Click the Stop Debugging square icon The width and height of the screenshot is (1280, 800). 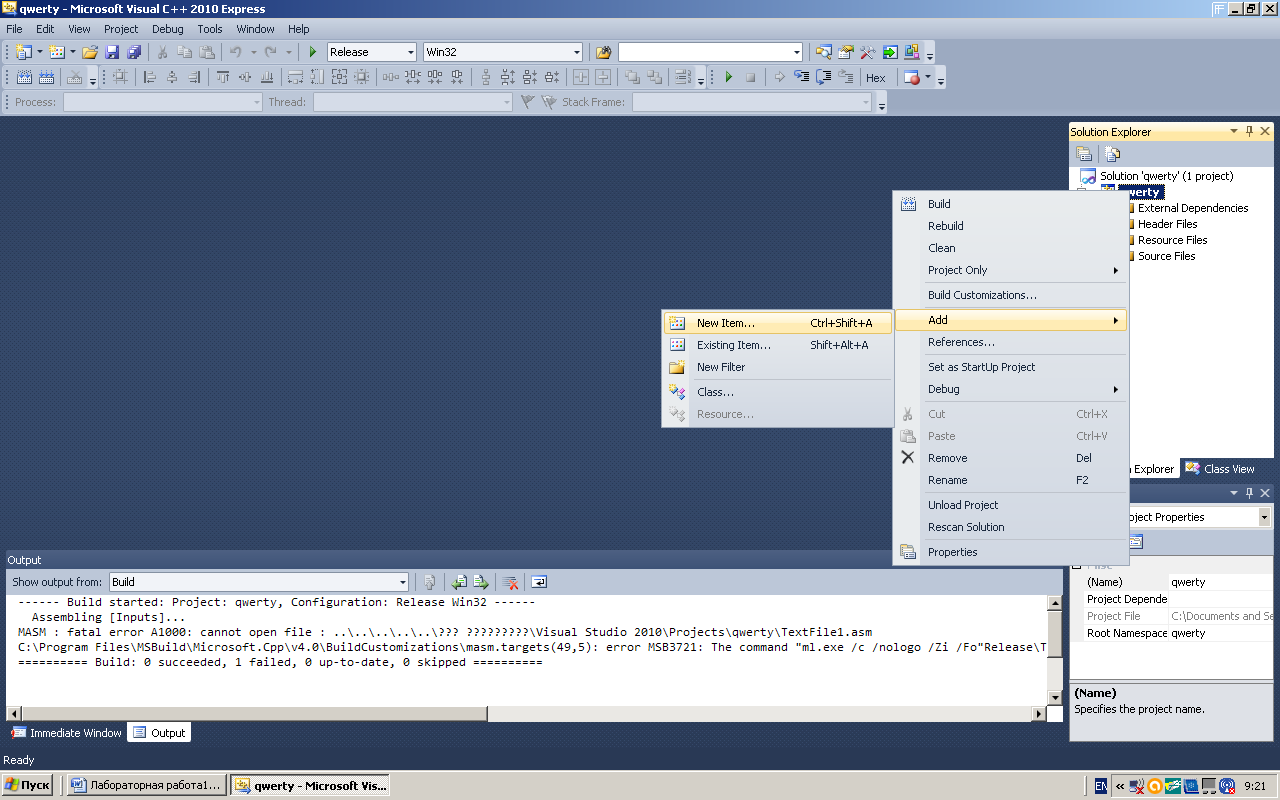pos(751,77)
